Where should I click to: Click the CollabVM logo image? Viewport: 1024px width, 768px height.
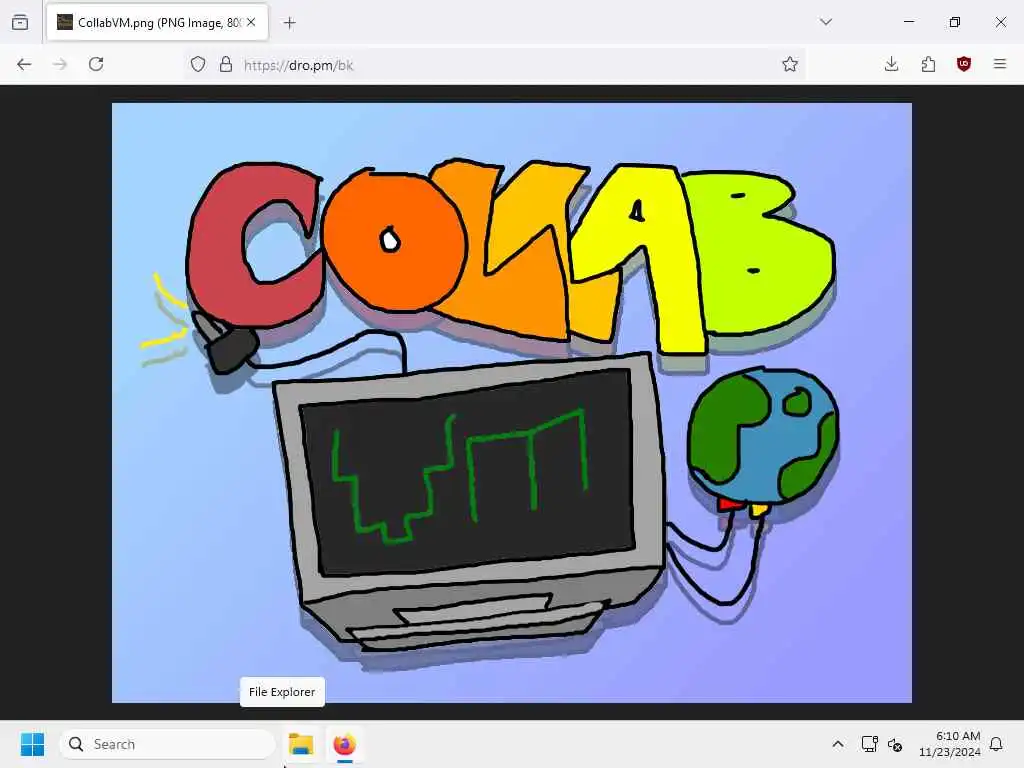[x=512, y=402]
